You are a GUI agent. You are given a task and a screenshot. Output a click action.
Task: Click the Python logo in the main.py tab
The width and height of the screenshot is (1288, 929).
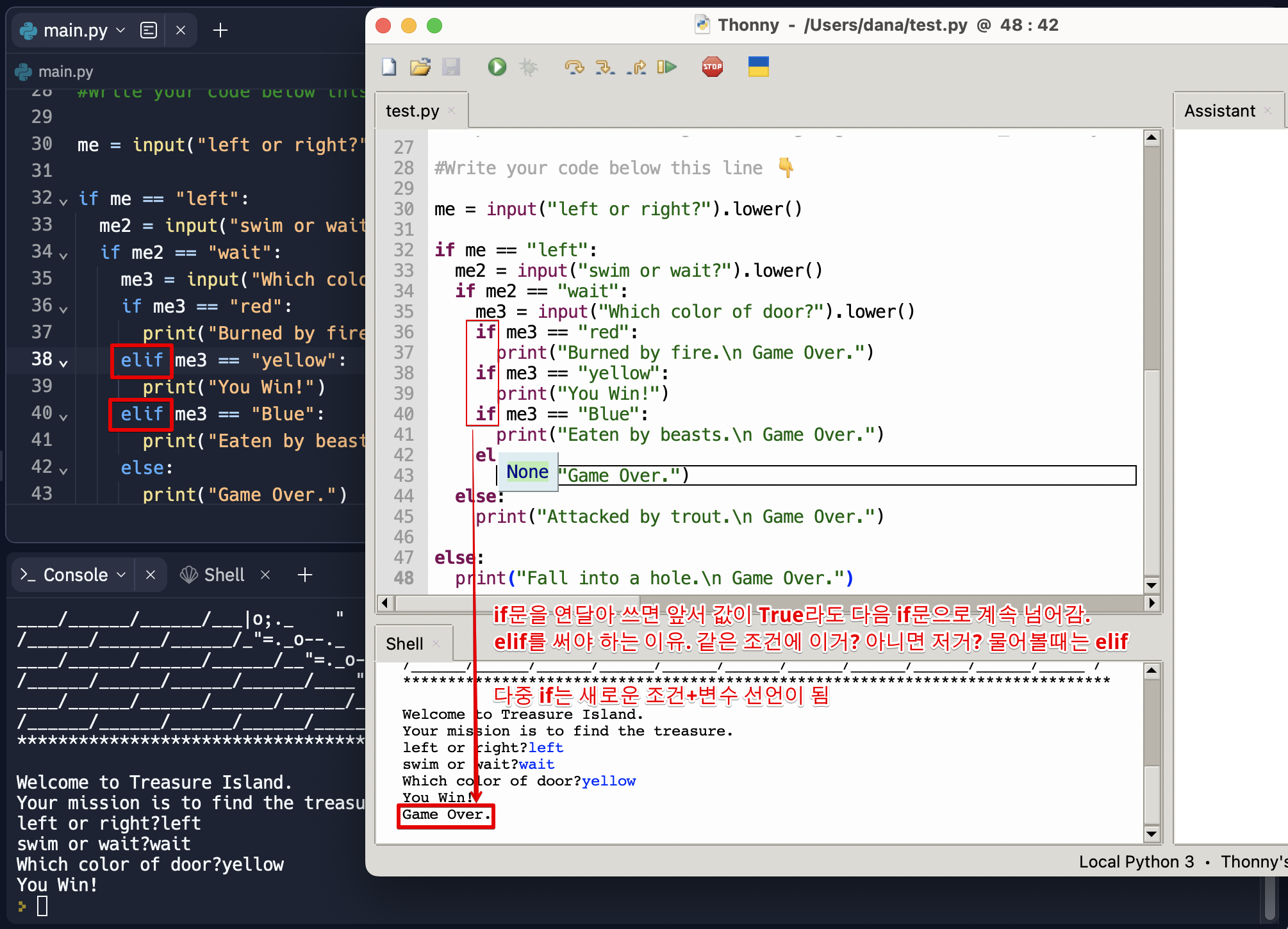pyautogui.click(x=28, y=30)
